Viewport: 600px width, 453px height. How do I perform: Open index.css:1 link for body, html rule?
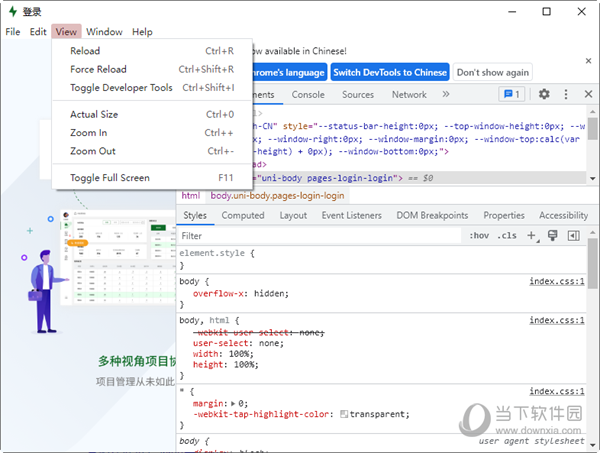point(557,320)
